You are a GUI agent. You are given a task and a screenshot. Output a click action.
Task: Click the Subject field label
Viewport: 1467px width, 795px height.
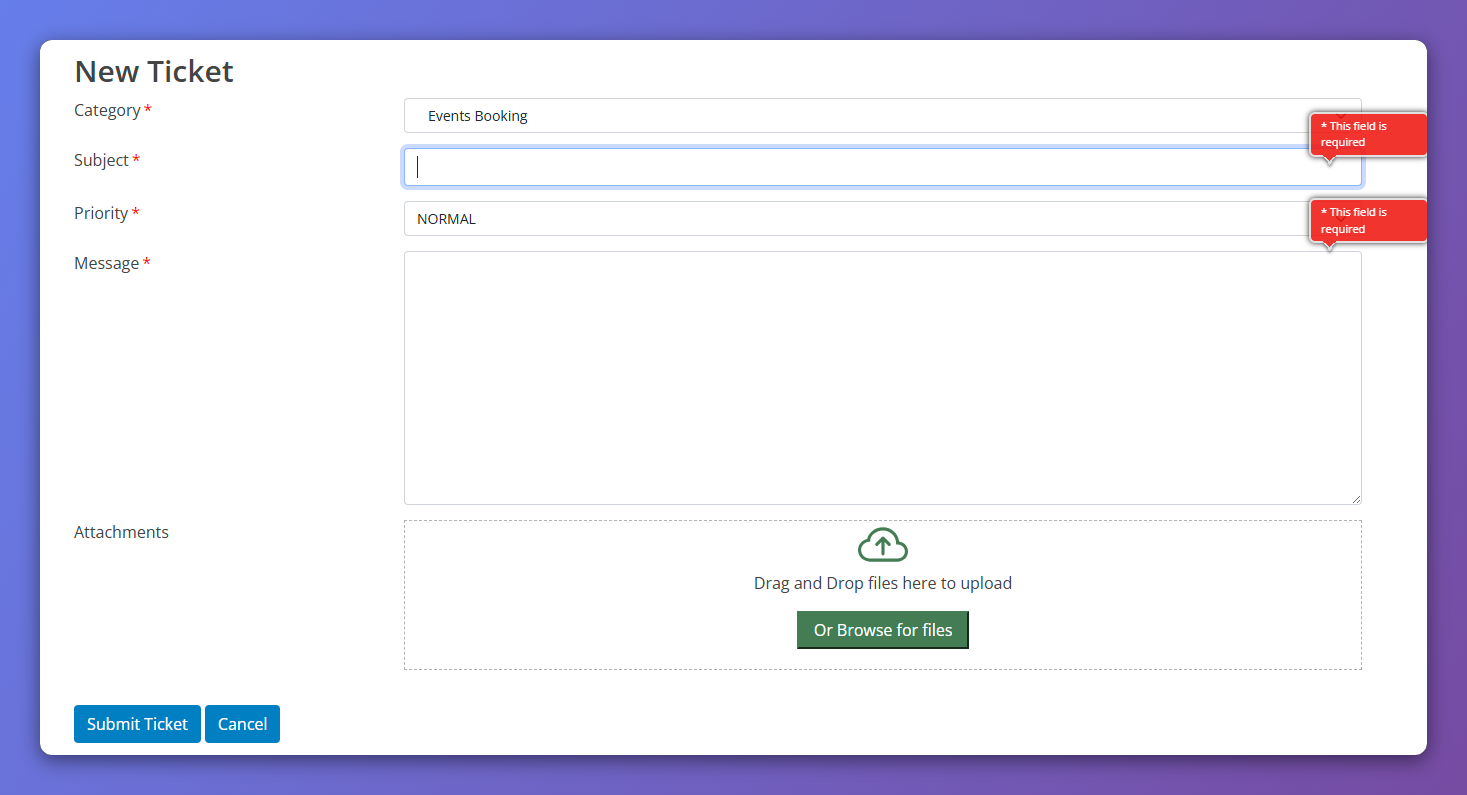[101, 160]
